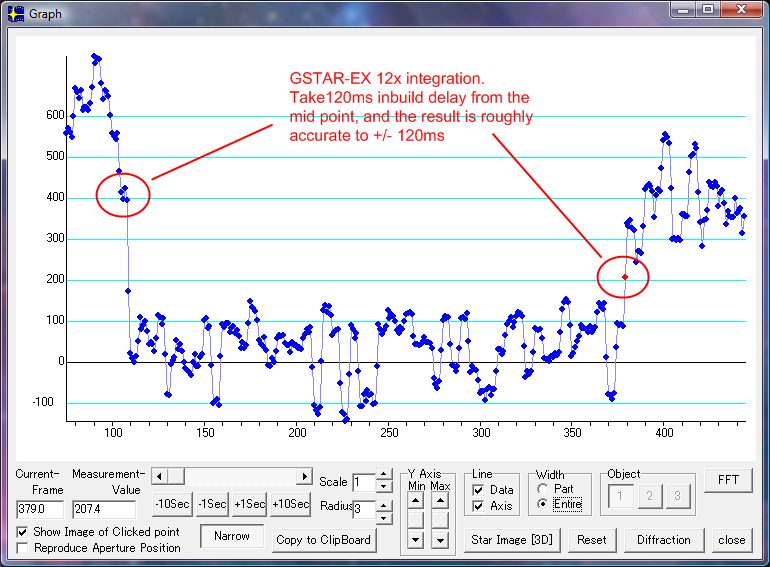Toggle Show Image of Clicked point
This screenshot has height=567, width=770.
22,532
